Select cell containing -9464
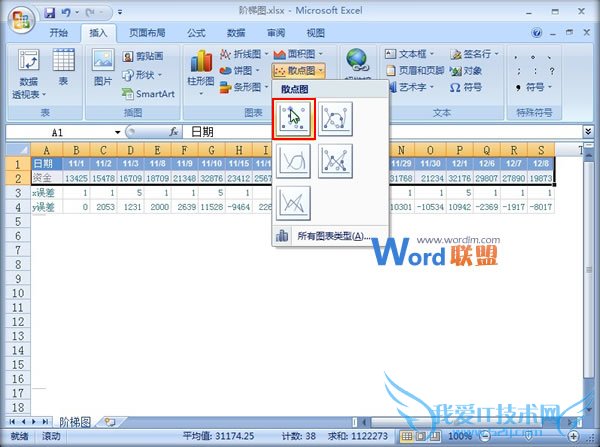Viewport: 600px width, 447px height. (239, 207)
